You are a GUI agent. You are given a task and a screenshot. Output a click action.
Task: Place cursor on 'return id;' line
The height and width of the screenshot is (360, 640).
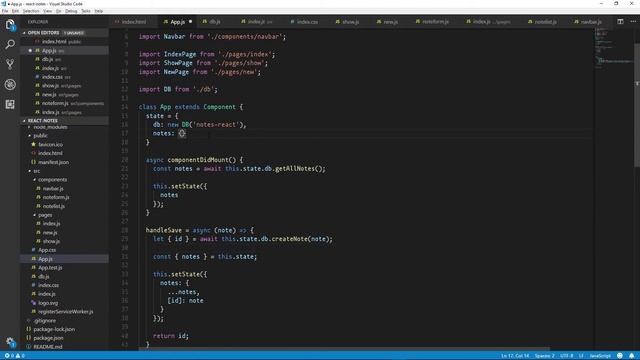click(171, 336)
